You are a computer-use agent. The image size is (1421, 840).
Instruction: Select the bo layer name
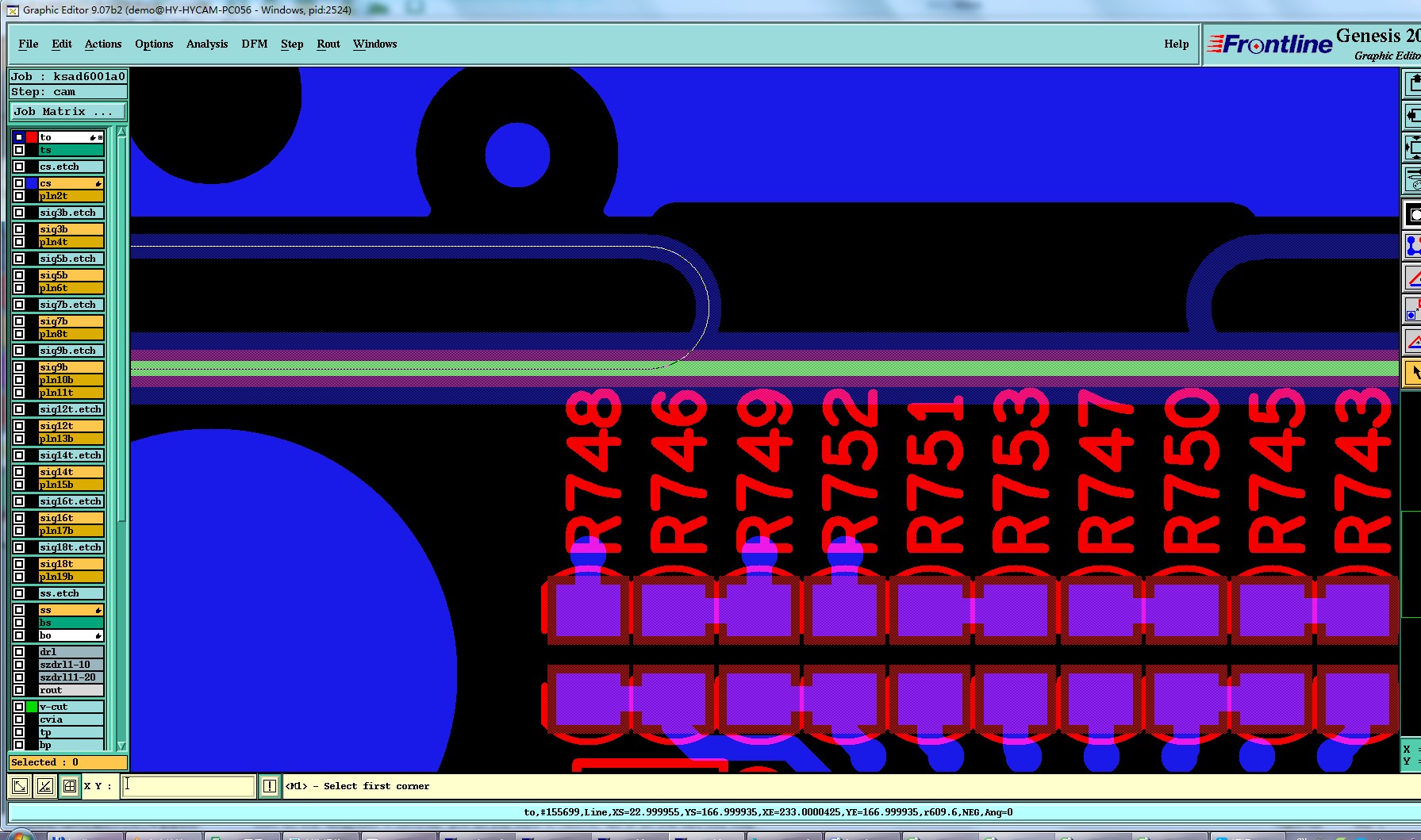coord(71,635)
